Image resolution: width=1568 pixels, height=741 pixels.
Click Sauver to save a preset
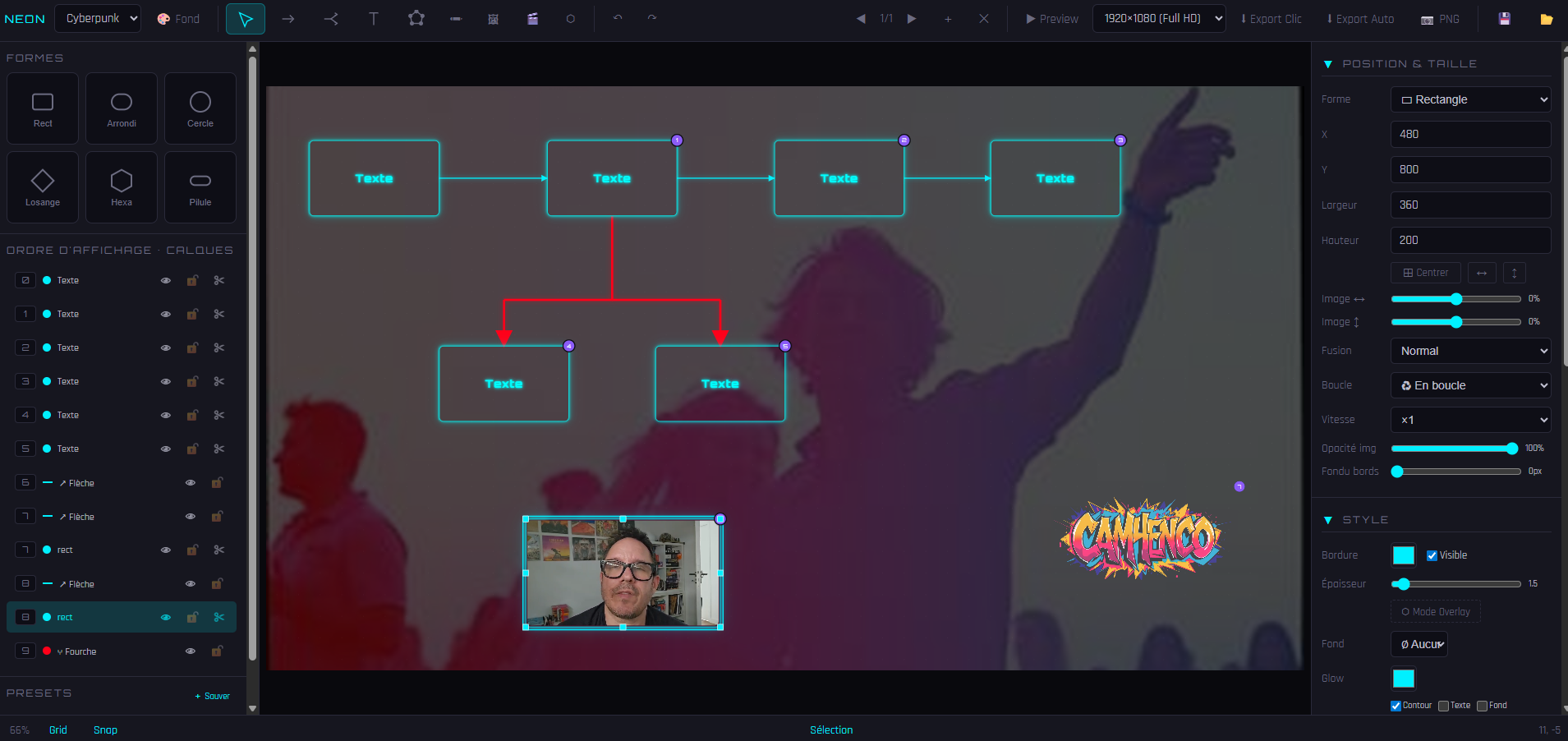(x=211, y=695)
